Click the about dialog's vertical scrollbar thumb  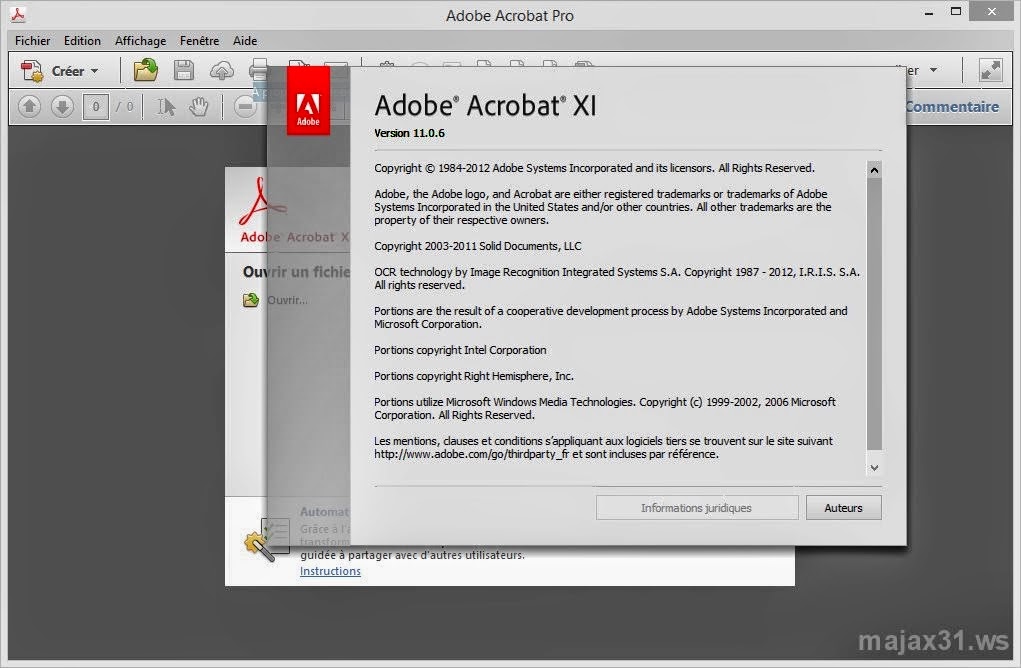[x=874, y=314]
